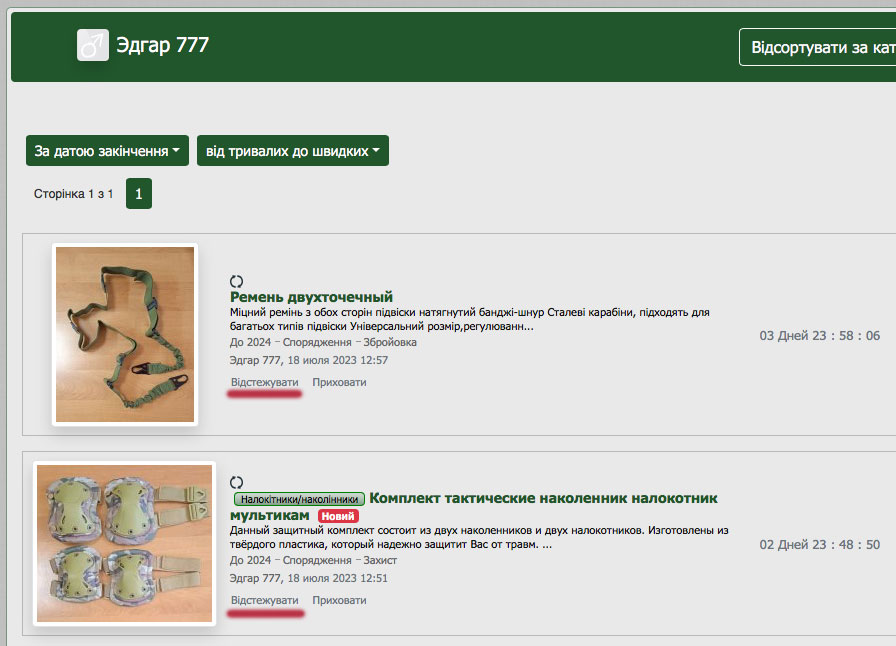Click the Налокітники/наколінники category tag
Image resolution: width=896 pixels, height=646 pixels.
coord(299,499)
